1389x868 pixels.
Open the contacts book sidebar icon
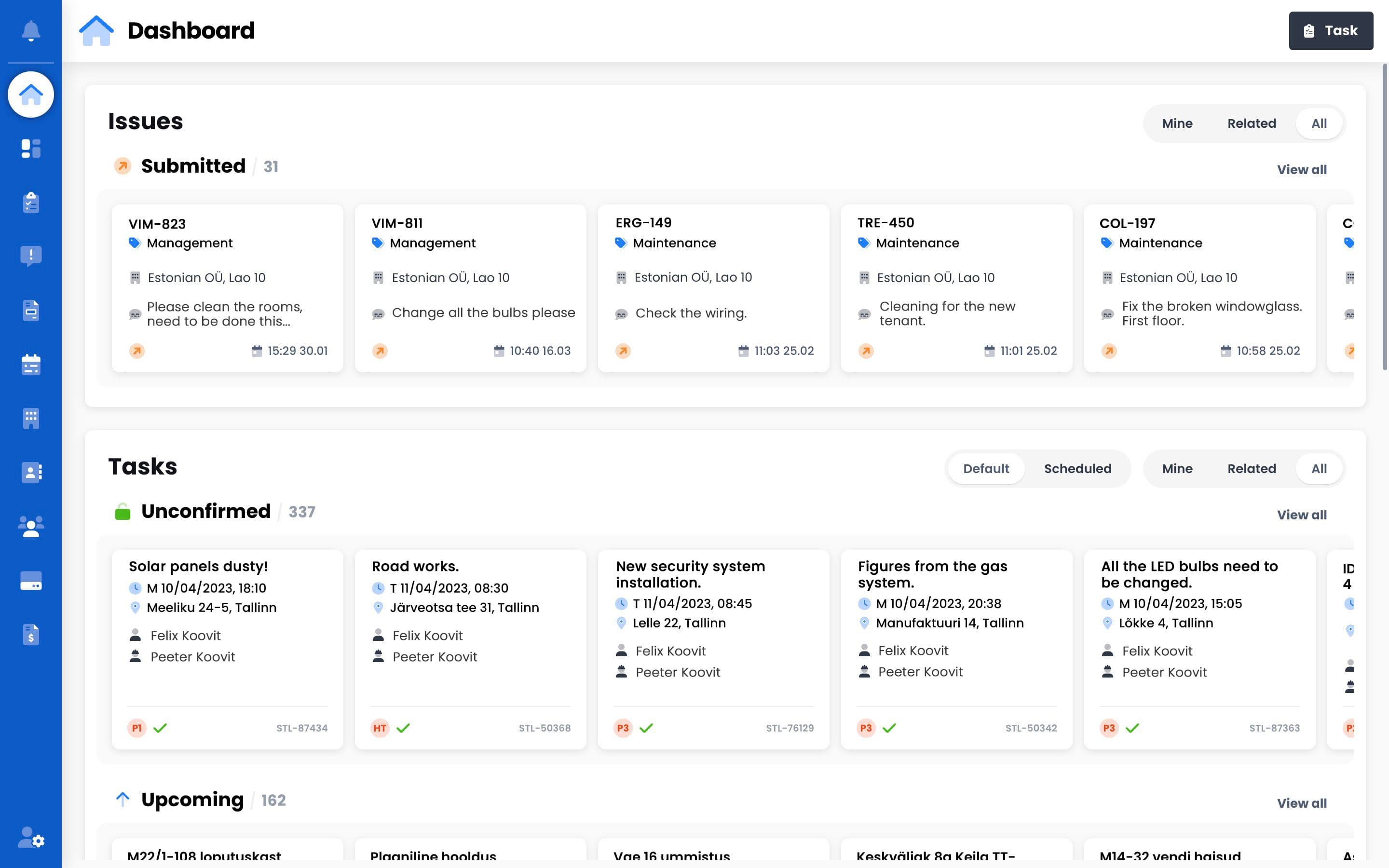tap(31, 473)
